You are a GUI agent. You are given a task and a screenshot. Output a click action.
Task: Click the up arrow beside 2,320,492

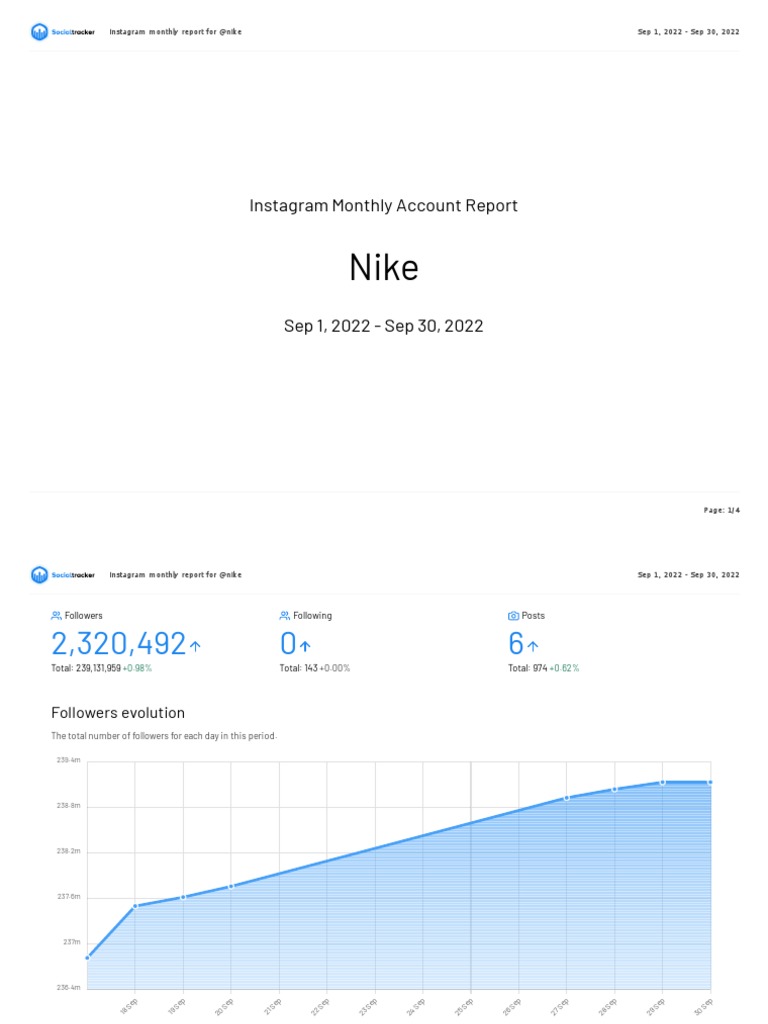click(195, 646)
